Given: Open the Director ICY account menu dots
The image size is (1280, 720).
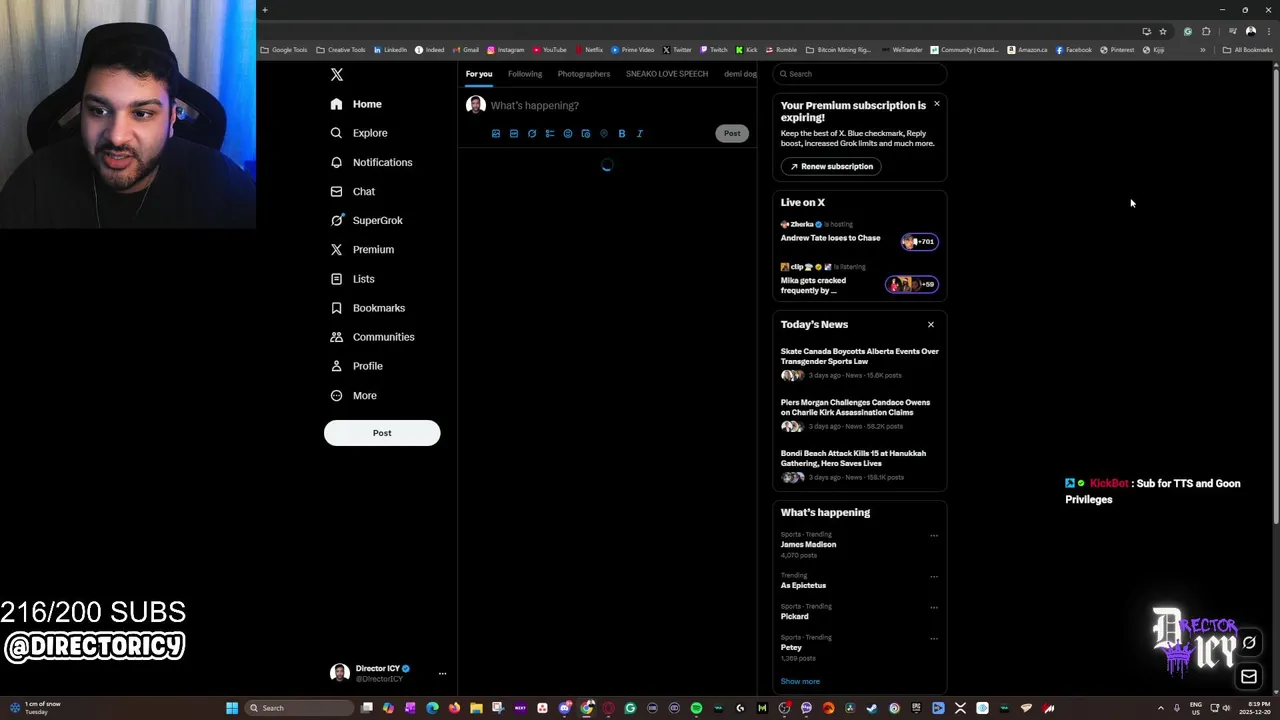Looking at the screenshot, I should click(x=442, y=673).
